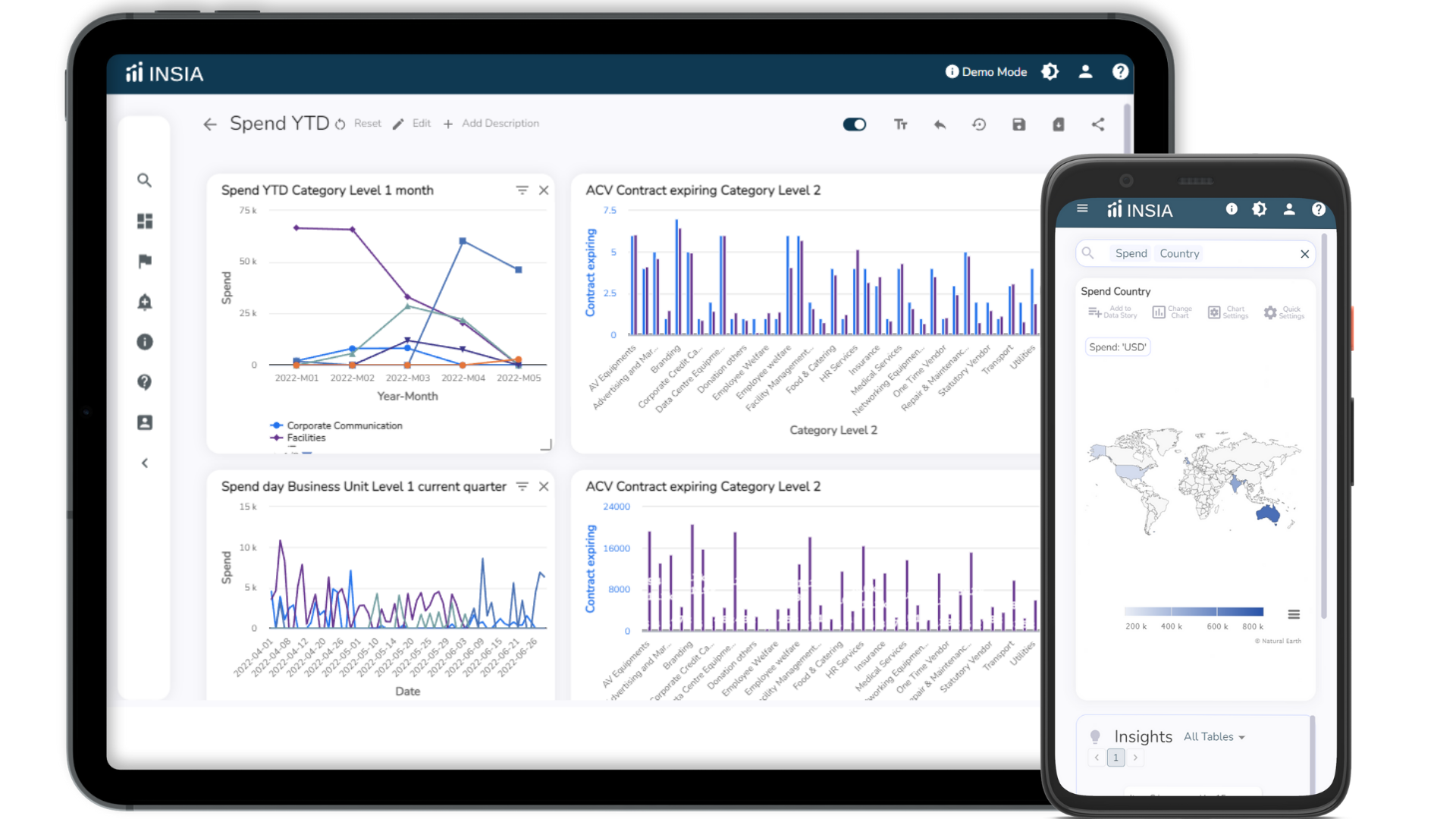1456x819 pixels.
Task: Open contact card icon in left sidebar
Action: [x=144, y=422]
